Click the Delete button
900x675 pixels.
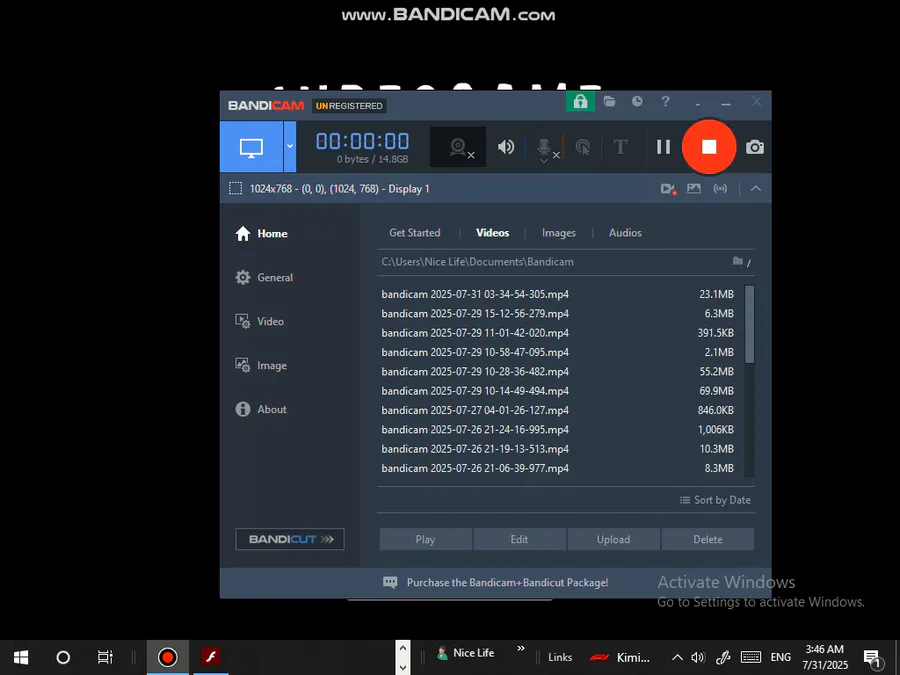[x=708, y=540]
